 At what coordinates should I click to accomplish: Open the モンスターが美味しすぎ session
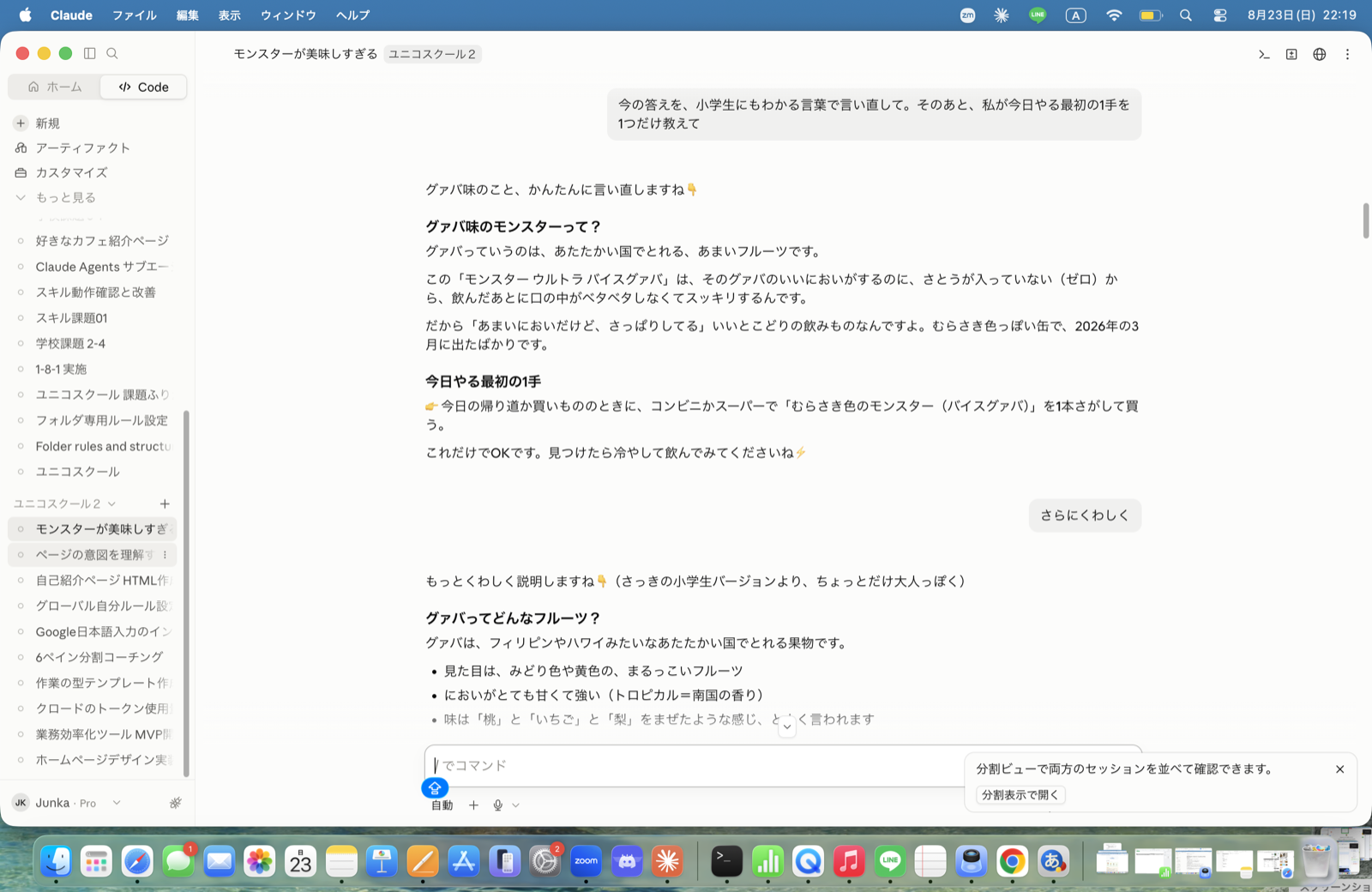click(93, 529)
